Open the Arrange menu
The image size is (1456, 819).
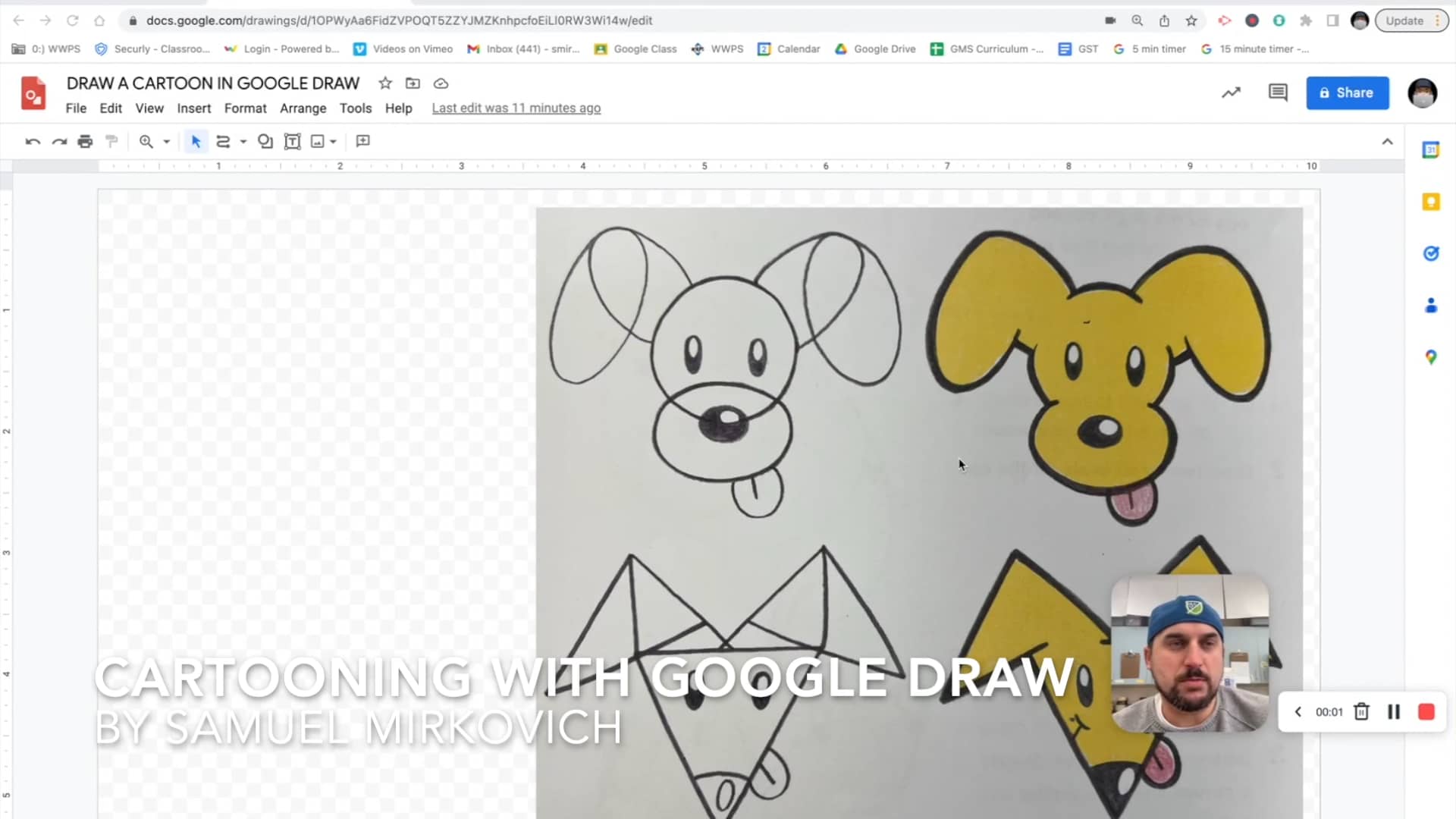click(x=303, y=108)
